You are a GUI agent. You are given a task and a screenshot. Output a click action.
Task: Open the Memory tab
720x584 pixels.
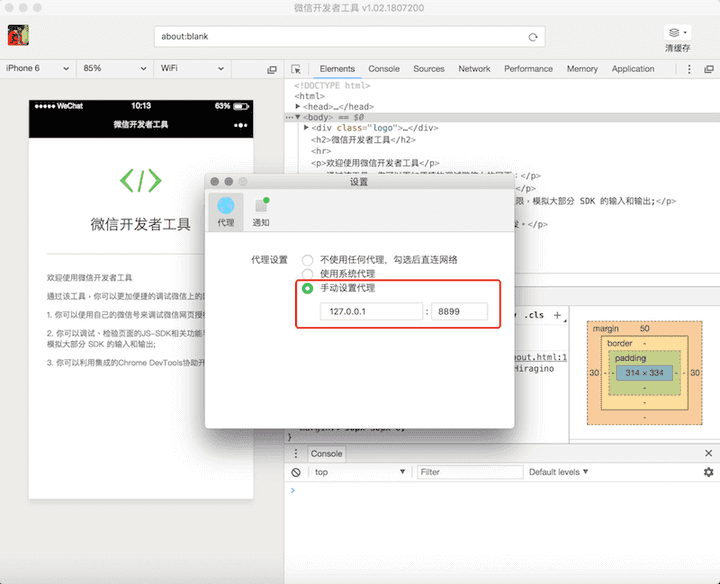582,69
